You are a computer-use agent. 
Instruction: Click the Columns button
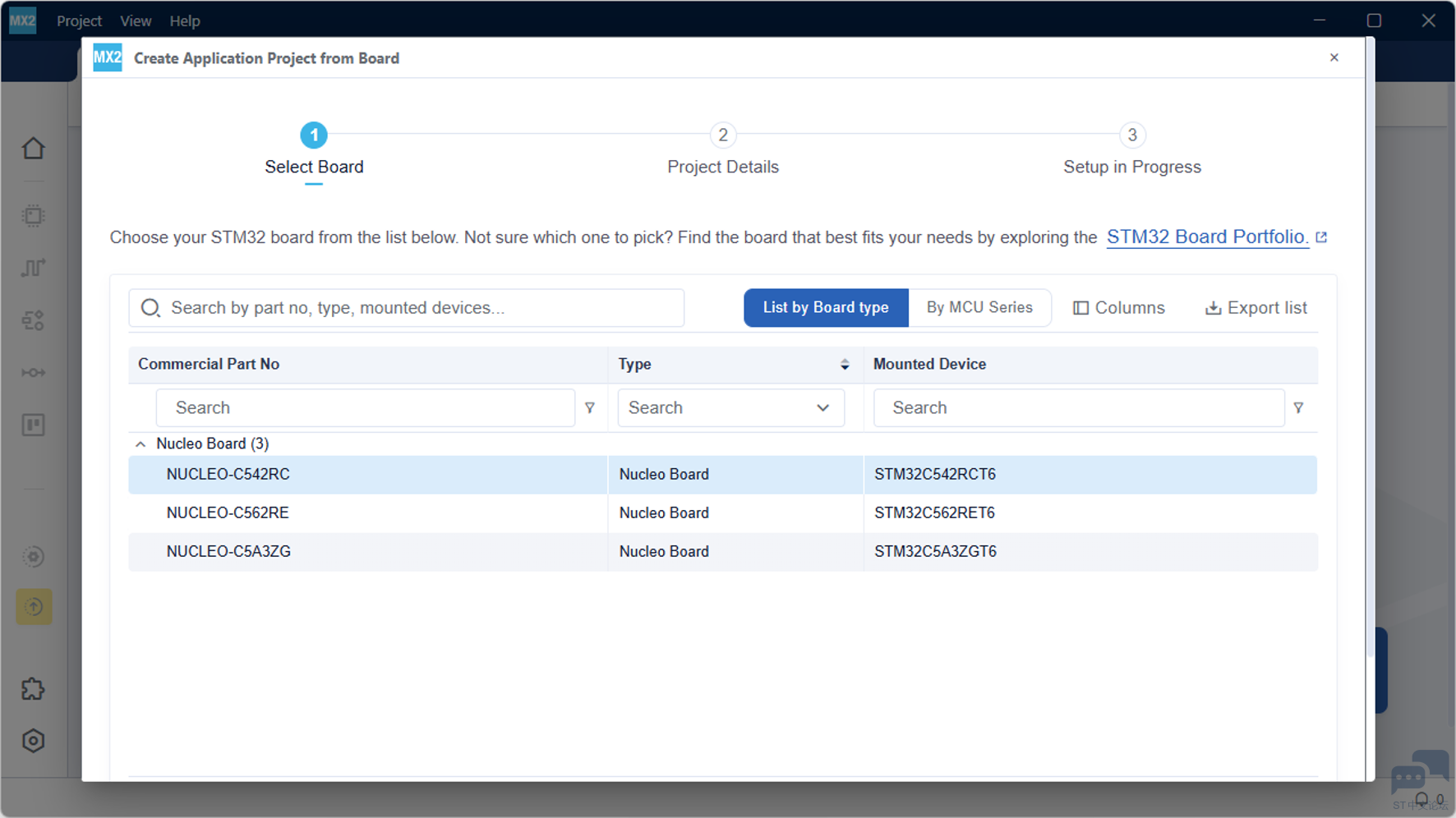click(1119, 308)
